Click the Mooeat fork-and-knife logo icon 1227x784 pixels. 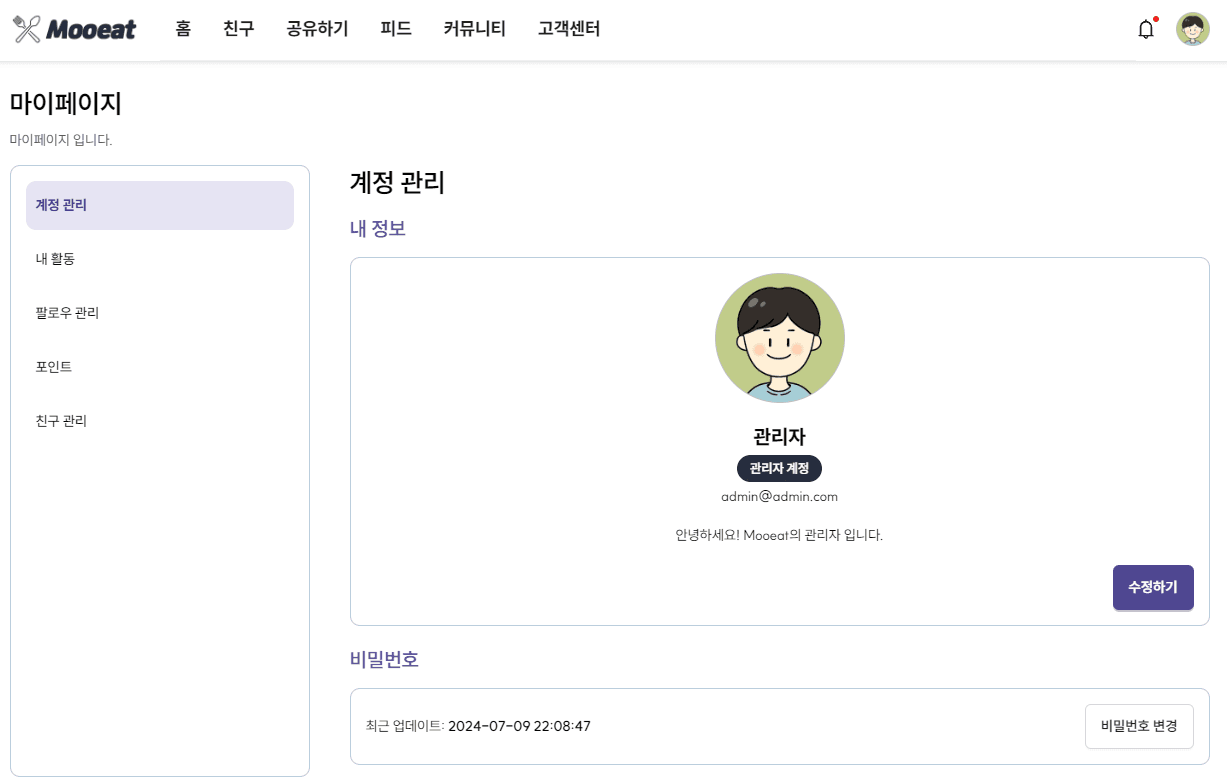(x=25, y=29)
